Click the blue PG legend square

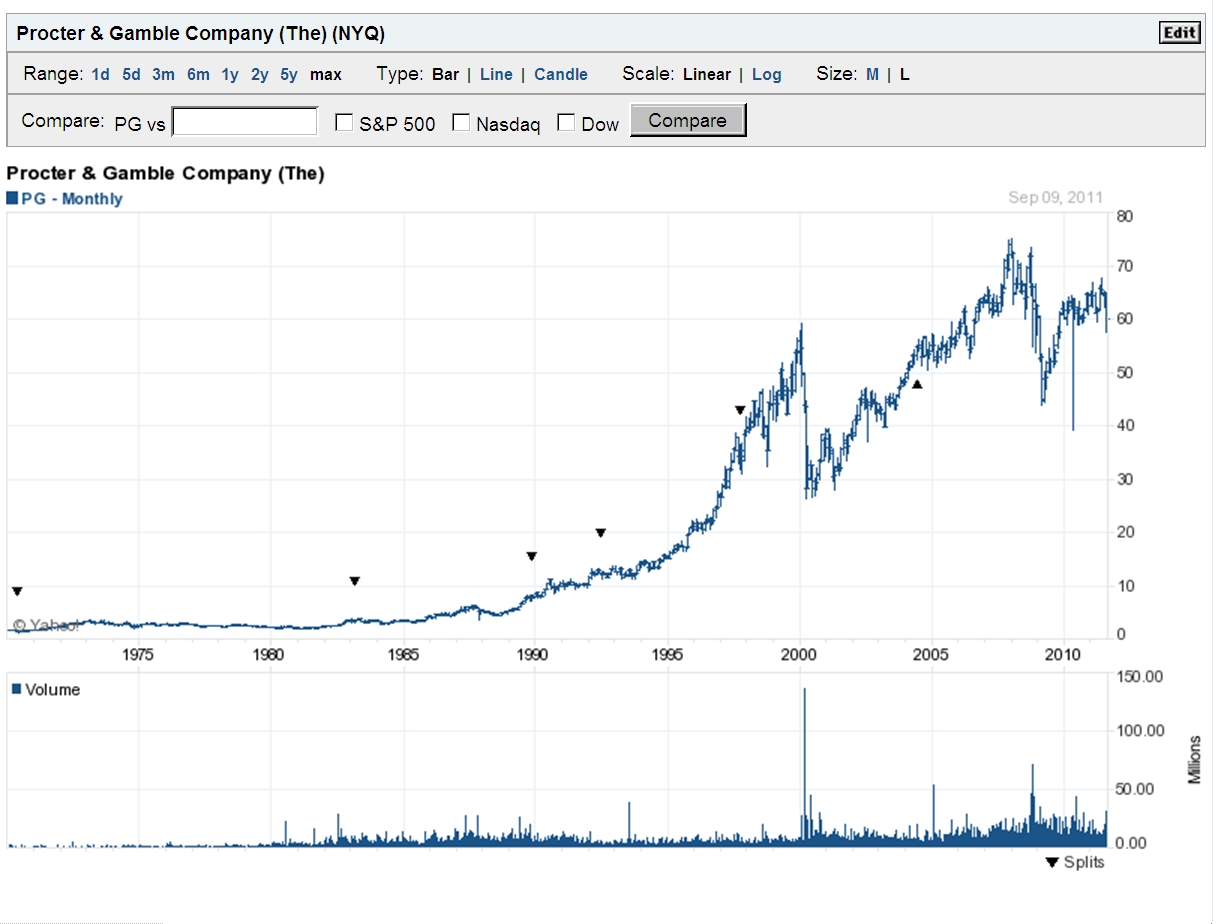(x=12, y=198)
